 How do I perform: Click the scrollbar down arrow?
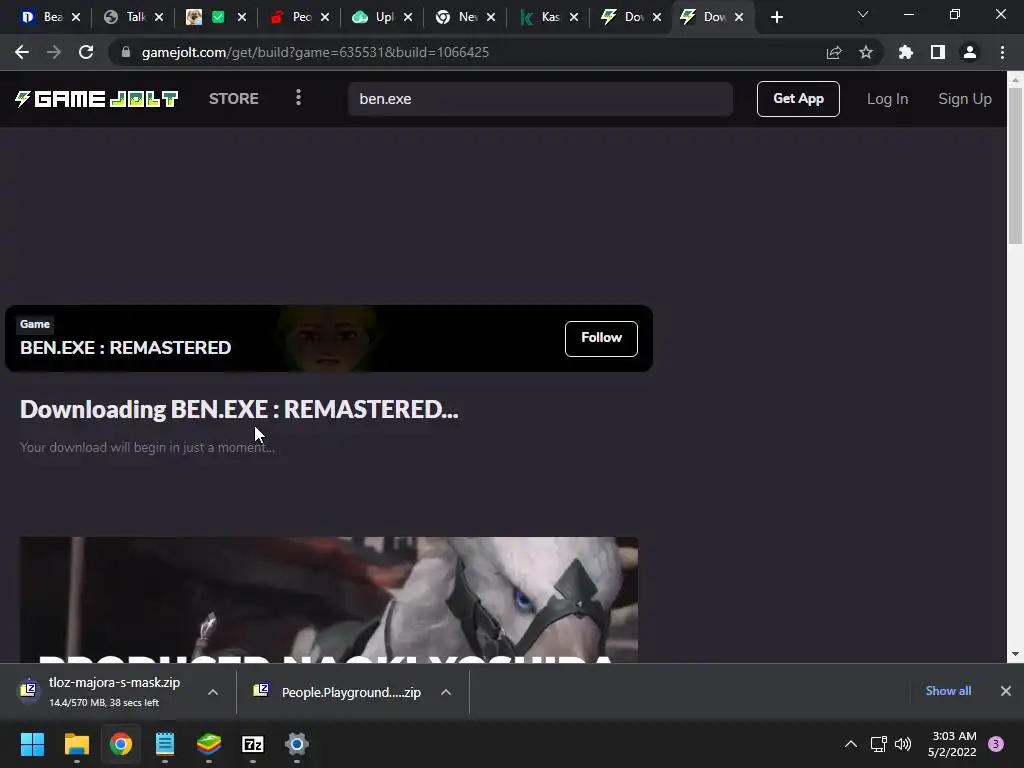tap(1015, 654)
